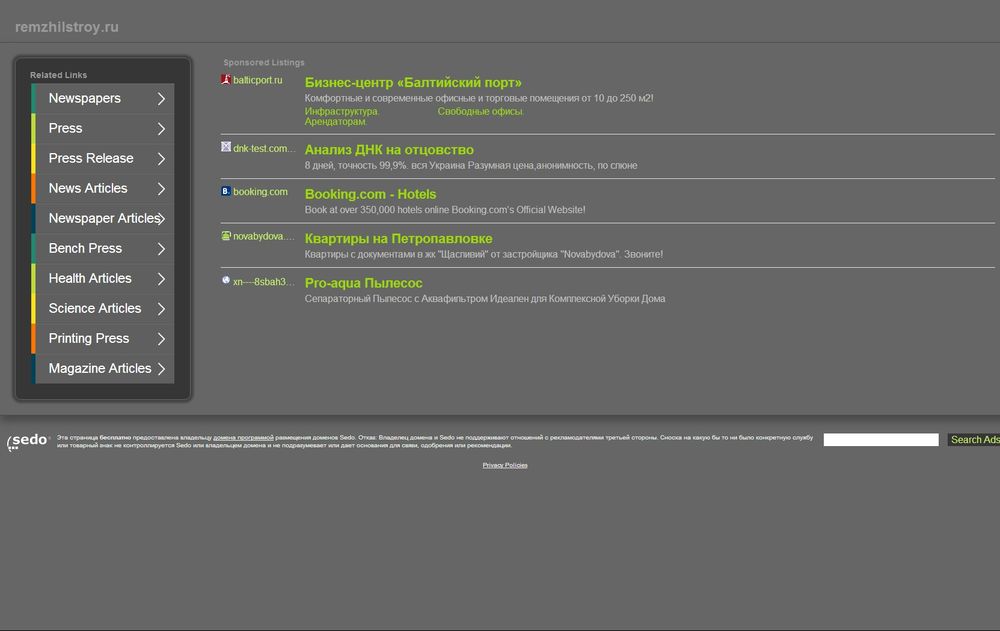Screen dimensions: 1000x631
Task: Follow the Инфраструктура sublink
Action: (x=342, y=111)
